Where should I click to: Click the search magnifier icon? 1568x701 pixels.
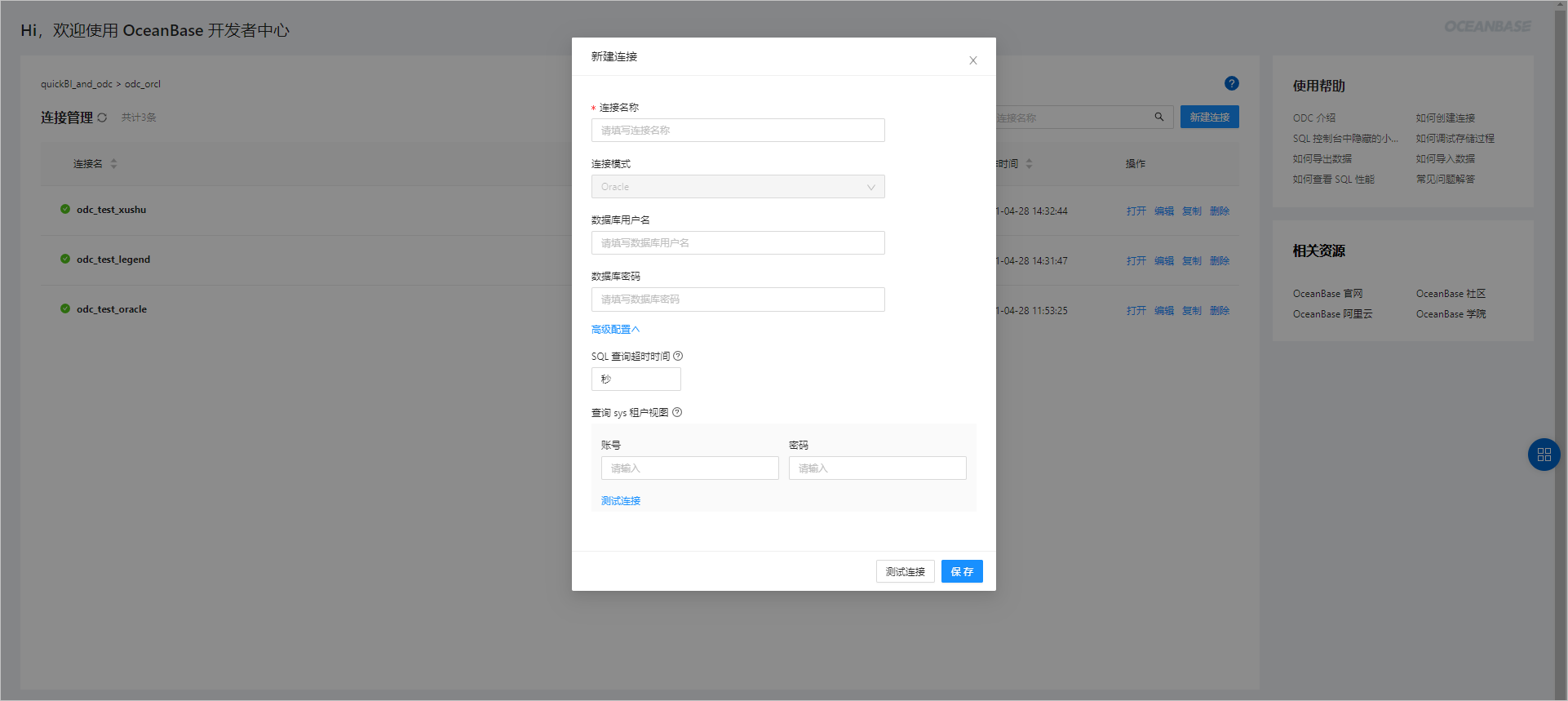pos(1158,118)
